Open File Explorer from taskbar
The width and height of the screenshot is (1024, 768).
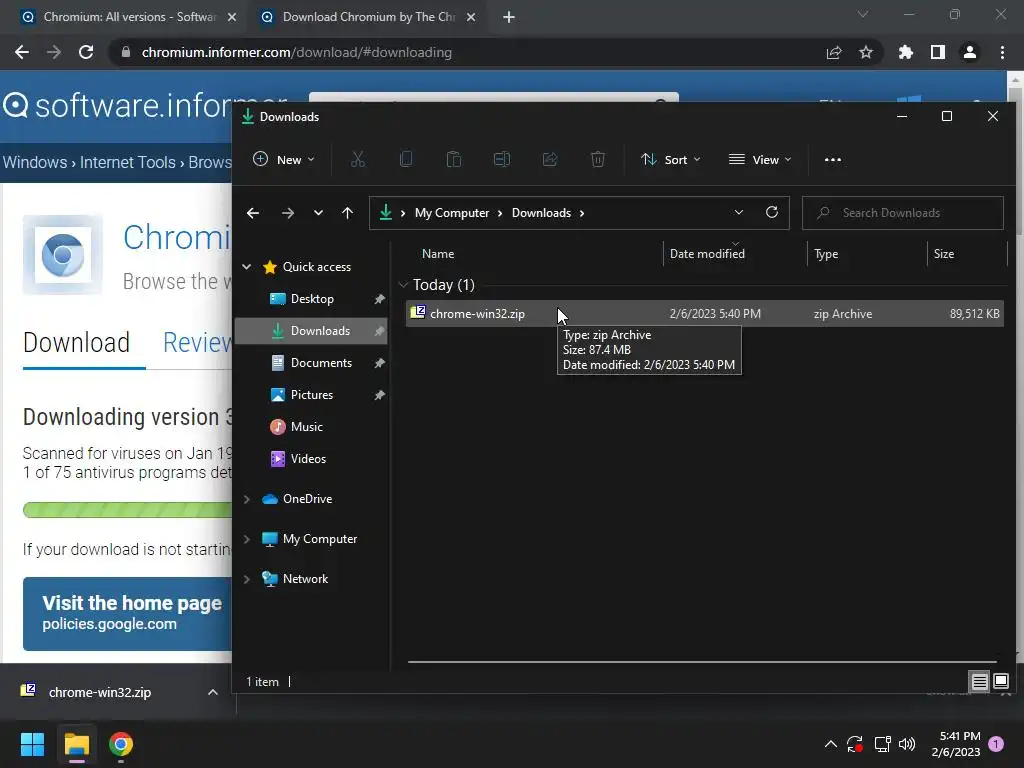coord(76,744)
